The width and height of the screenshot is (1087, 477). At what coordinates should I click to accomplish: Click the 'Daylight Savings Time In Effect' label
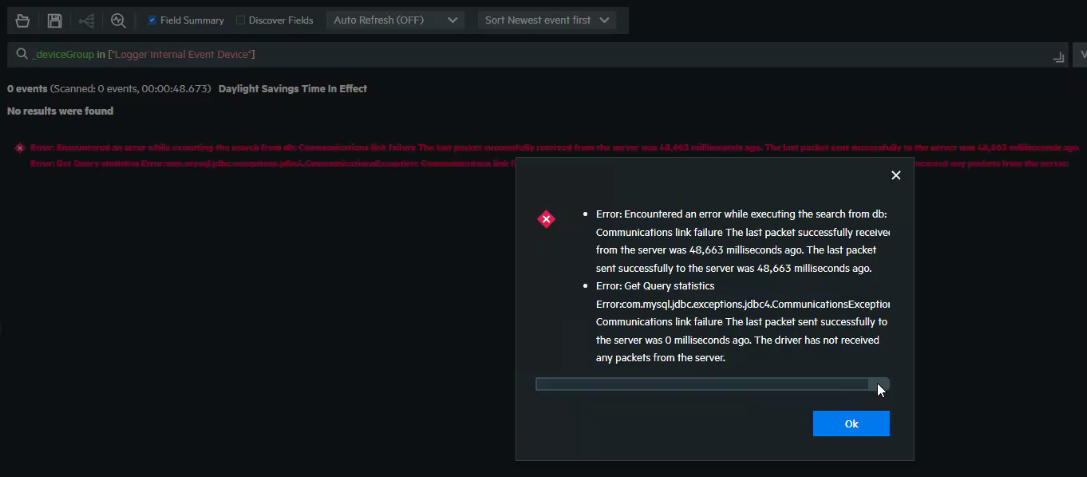tap(292, 89)
